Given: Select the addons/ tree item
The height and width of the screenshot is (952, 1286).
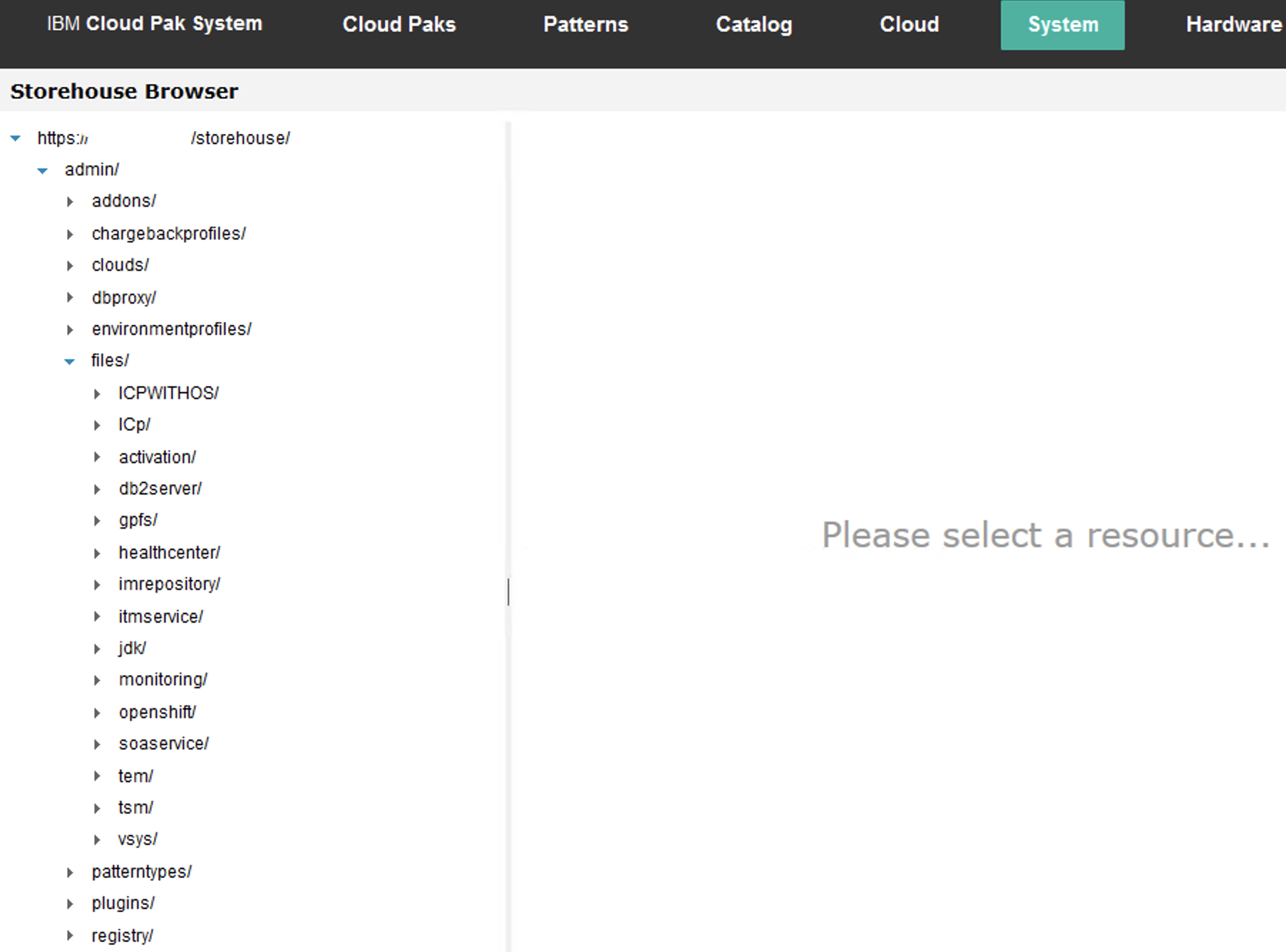Looking at the screenshot, I should click(x=124, y=201).
